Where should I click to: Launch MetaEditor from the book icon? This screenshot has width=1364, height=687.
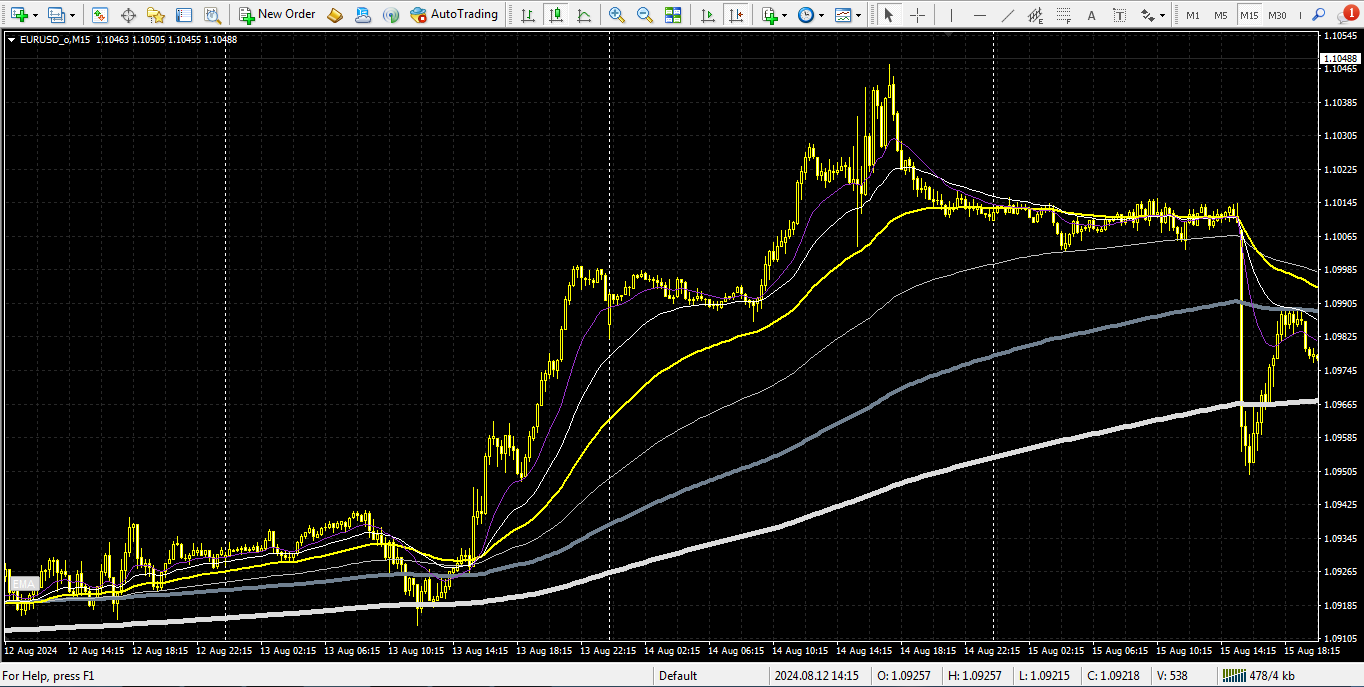click(x=336, y=15)
